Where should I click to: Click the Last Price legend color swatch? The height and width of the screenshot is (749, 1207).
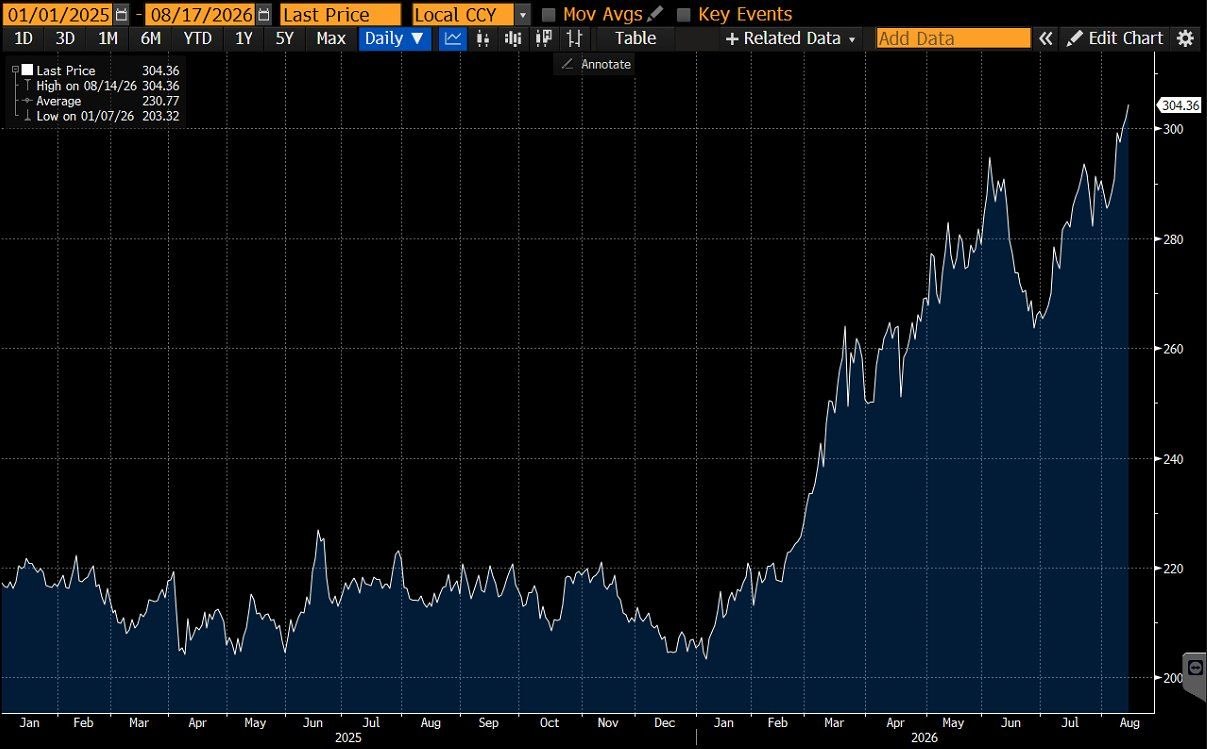[x=27, y=70]
